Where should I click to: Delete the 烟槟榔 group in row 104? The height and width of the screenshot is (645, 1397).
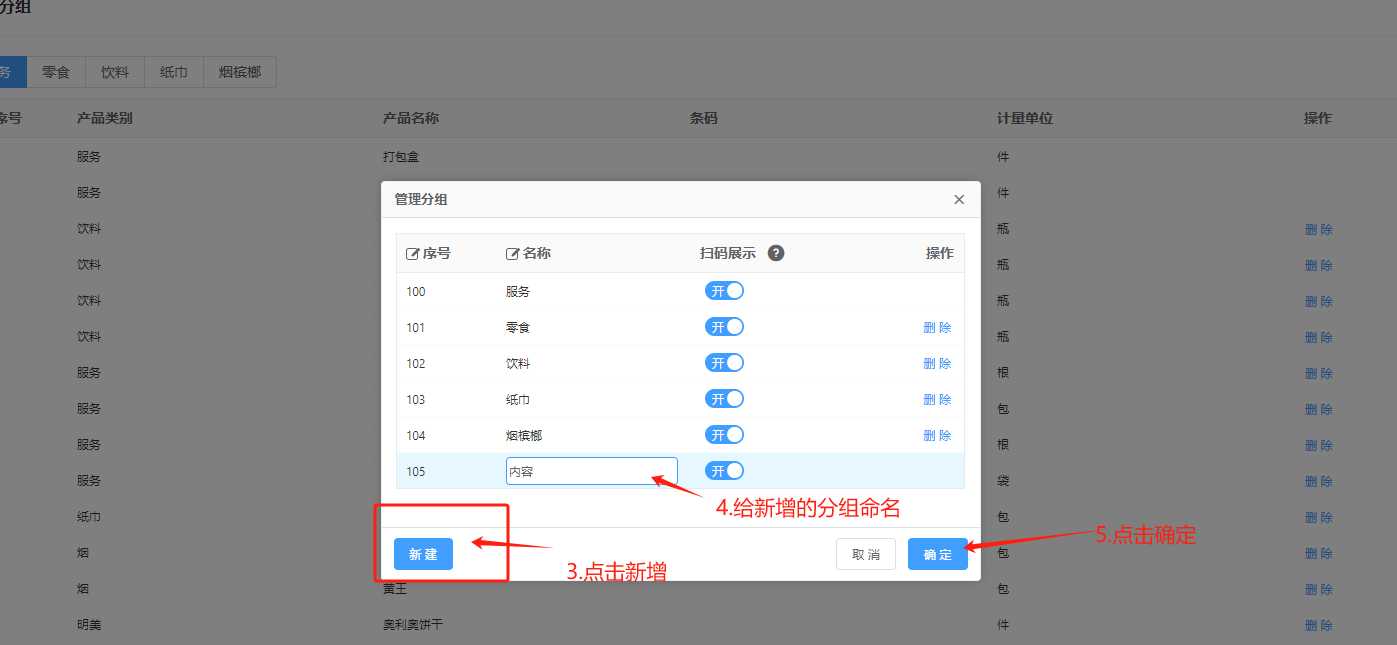pyautogui.click(x=937, y=435)
